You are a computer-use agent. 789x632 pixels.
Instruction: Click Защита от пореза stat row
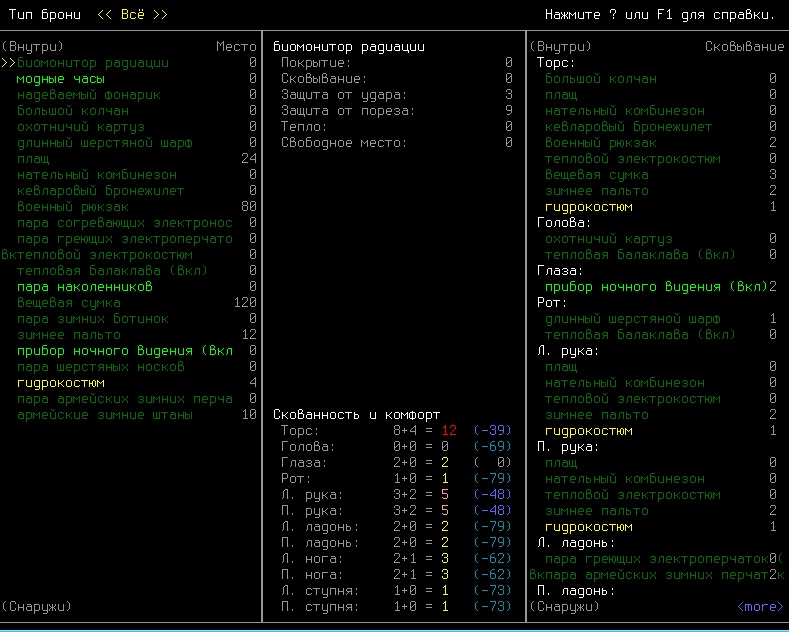pyautogui.click(x=397, y=111)
